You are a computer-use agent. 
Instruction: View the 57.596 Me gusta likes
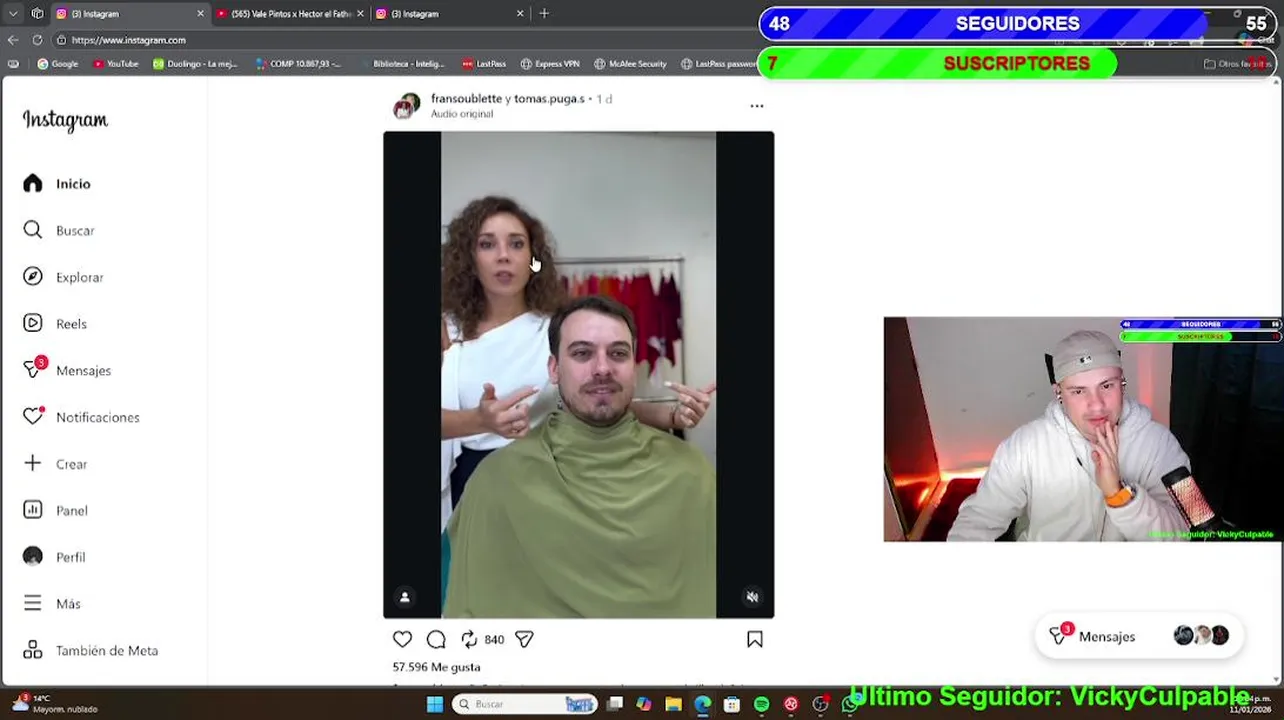[436, 667]
